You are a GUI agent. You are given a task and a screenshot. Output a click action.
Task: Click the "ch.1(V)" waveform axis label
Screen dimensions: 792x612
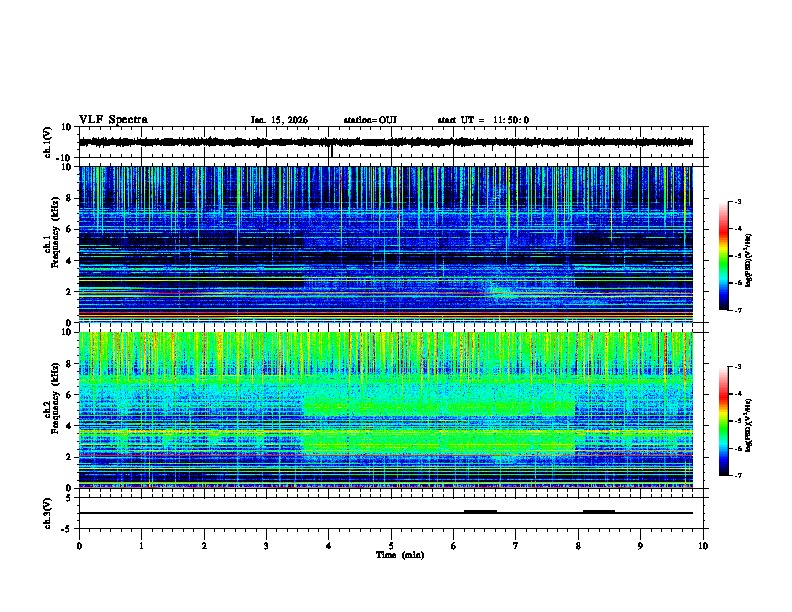pyautogui.click(x=48, y=142)
